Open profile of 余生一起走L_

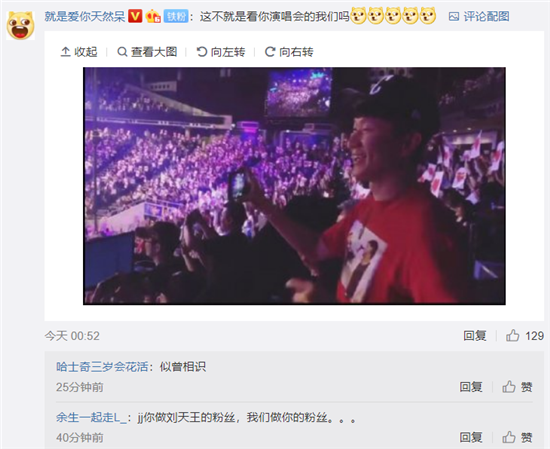91,417
